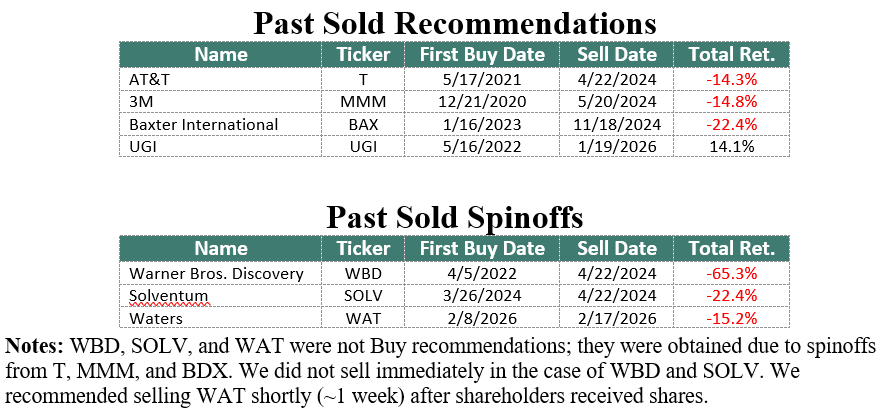
Task: Click the bold Notes: label
Action: 35,346
